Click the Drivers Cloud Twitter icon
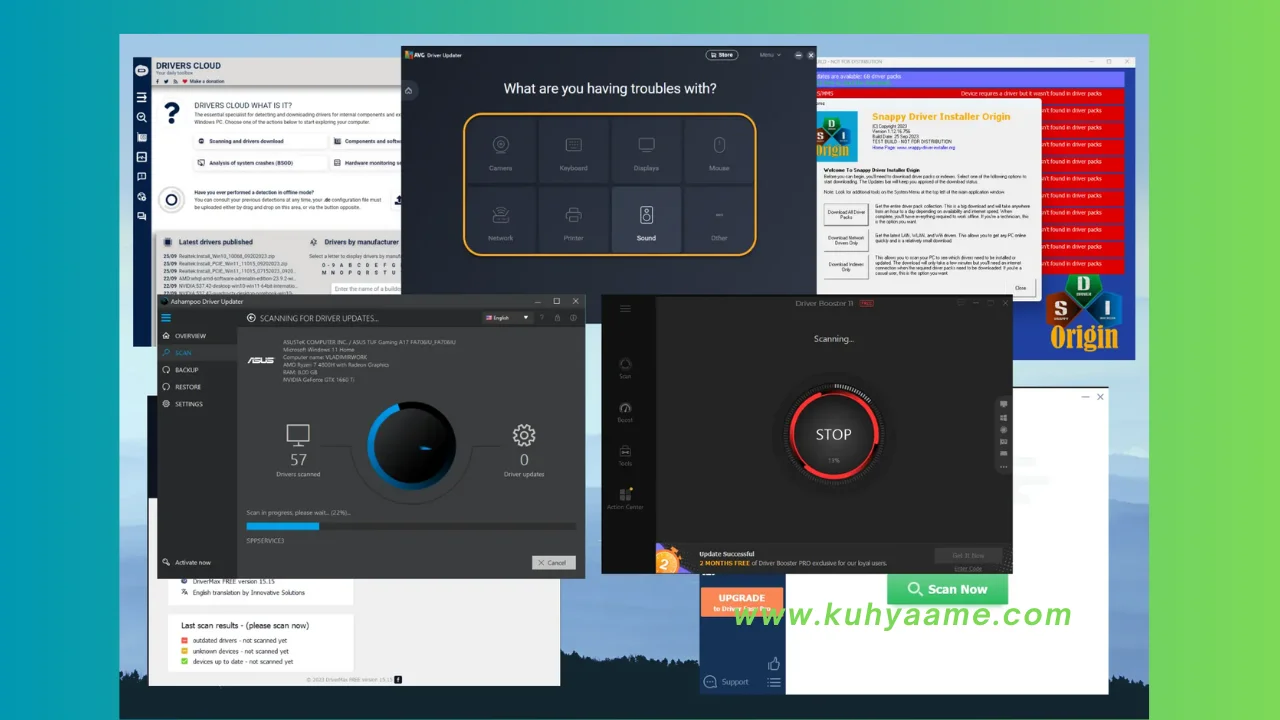 pyautogui.click(x=166, y=81)
